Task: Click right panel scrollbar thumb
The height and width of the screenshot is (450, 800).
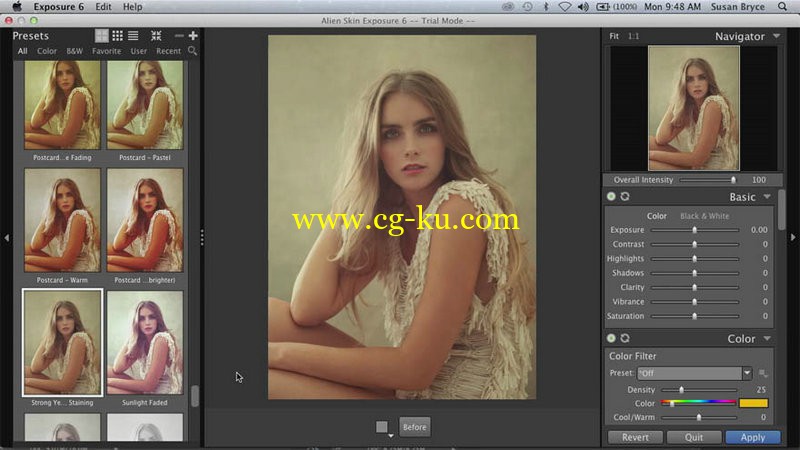Action: pos(782,210)
